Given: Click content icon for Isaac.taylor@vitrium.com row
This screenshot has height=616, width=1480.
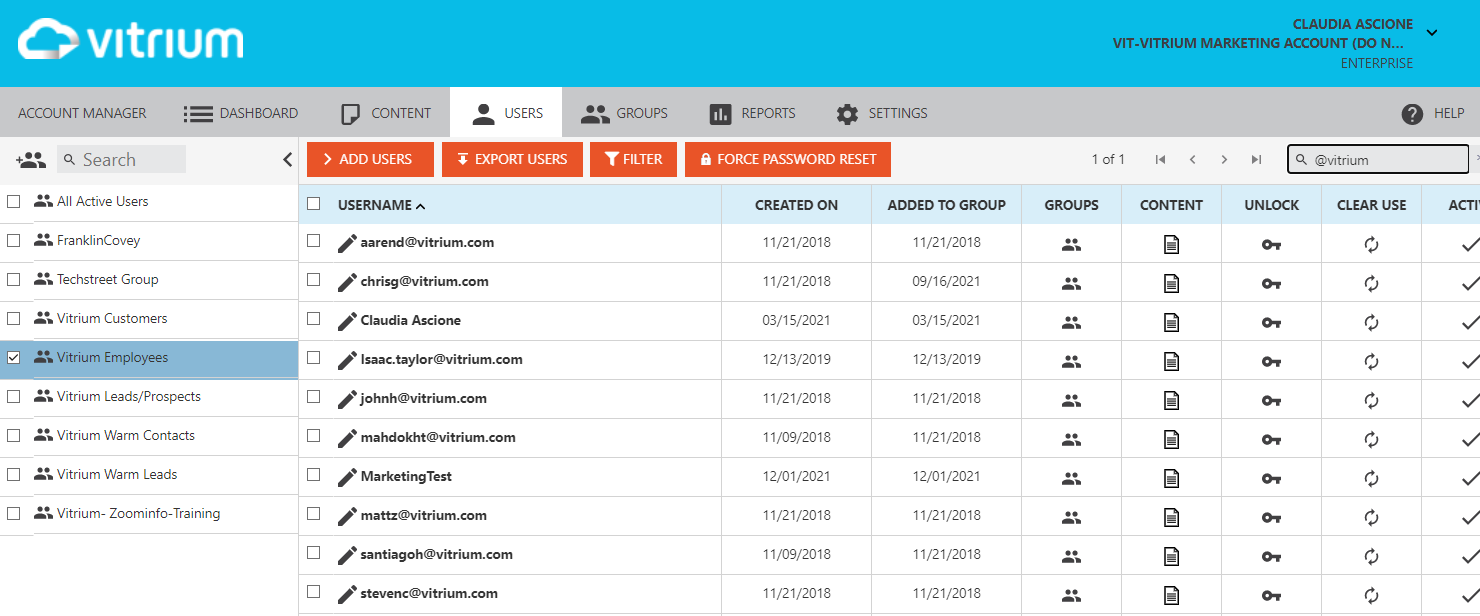Looking at the screenshot, I should pos(1171,361).
